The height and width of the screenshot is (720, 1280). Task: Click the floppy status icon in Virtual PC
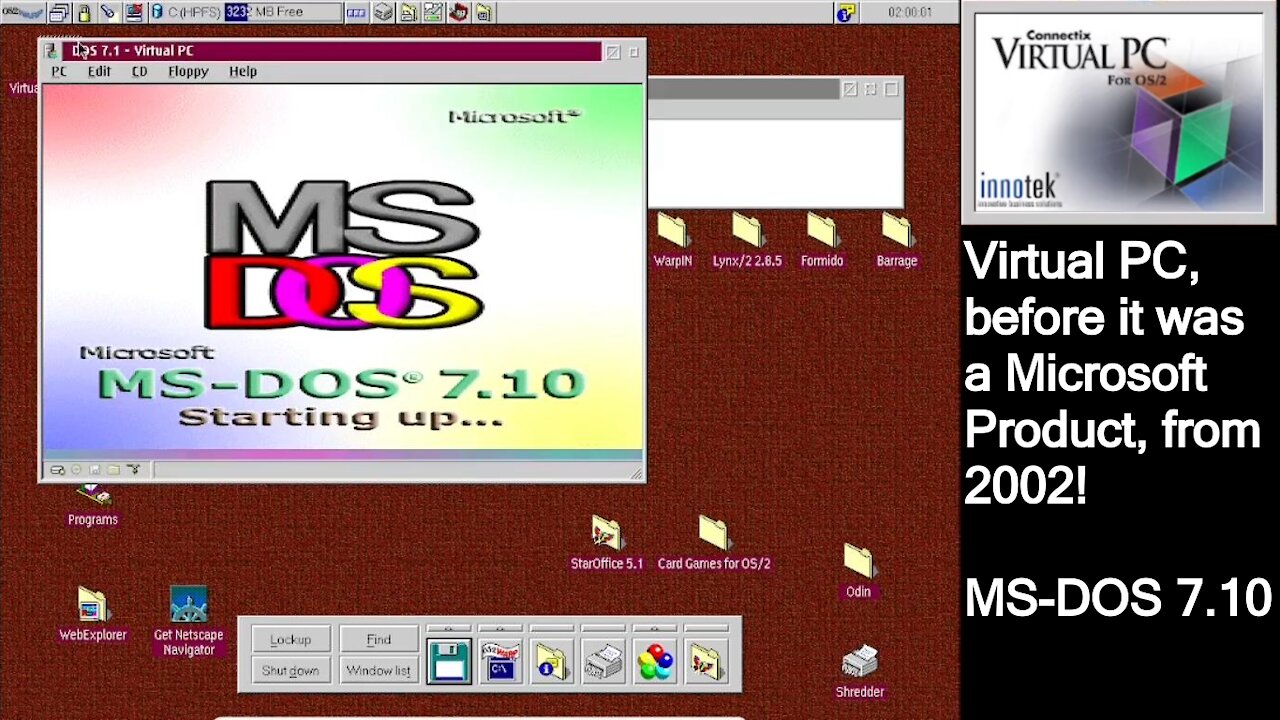pos(95,470)
